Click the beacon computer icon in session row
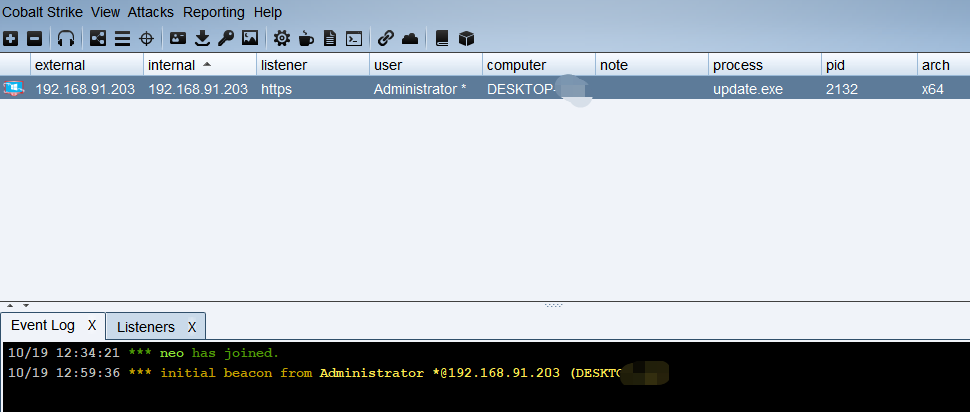 point(14,88)
